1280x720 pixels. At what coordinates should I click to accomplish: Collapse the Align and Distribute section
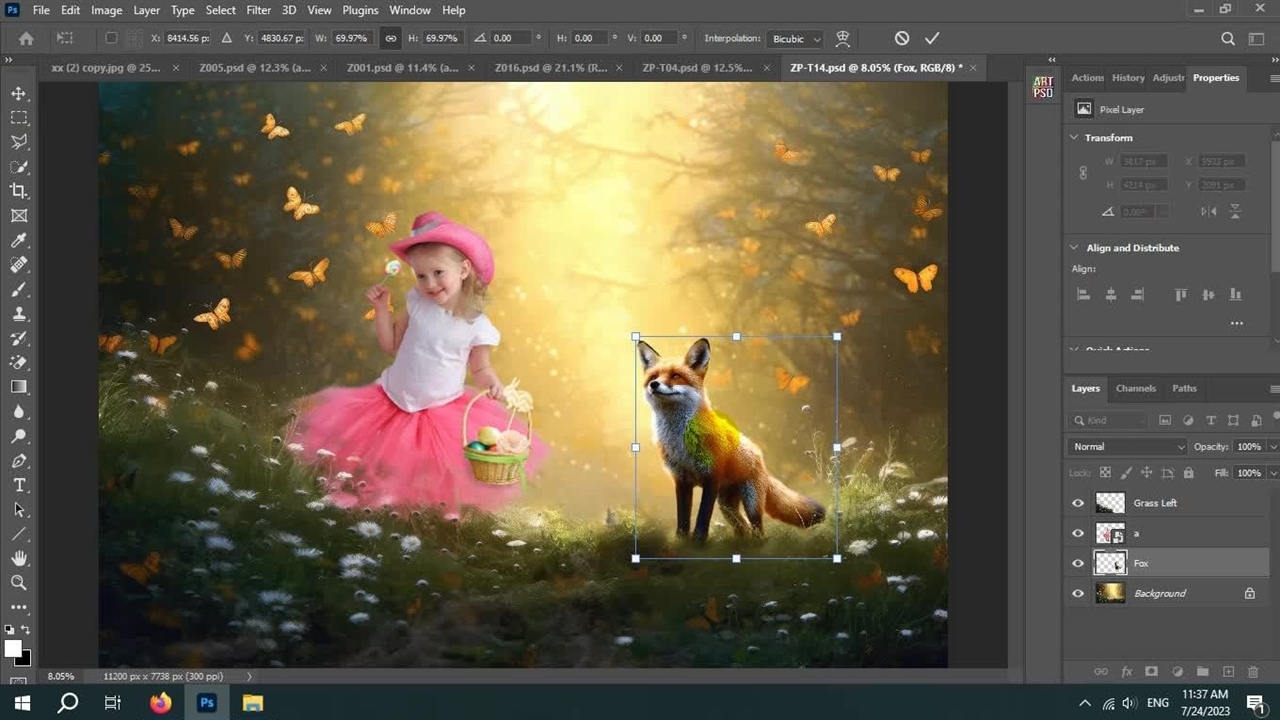click(x=1074, y=248)
